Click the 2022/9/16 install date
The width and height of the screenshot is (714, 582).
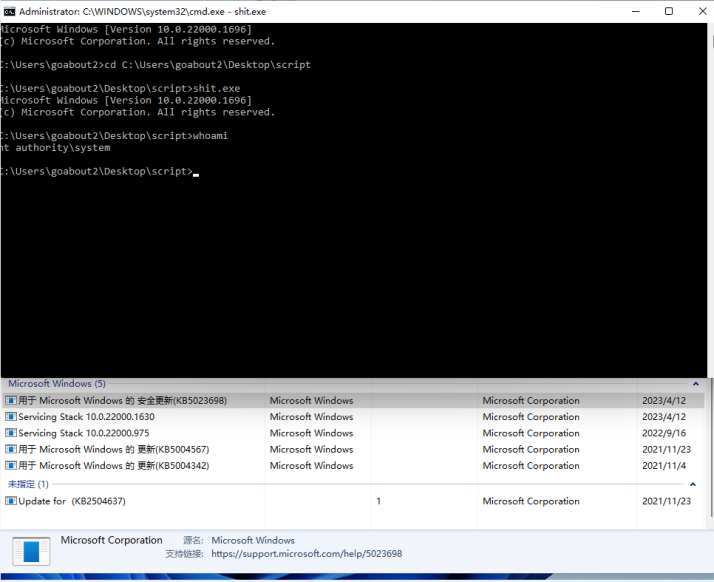pos(664,433)
